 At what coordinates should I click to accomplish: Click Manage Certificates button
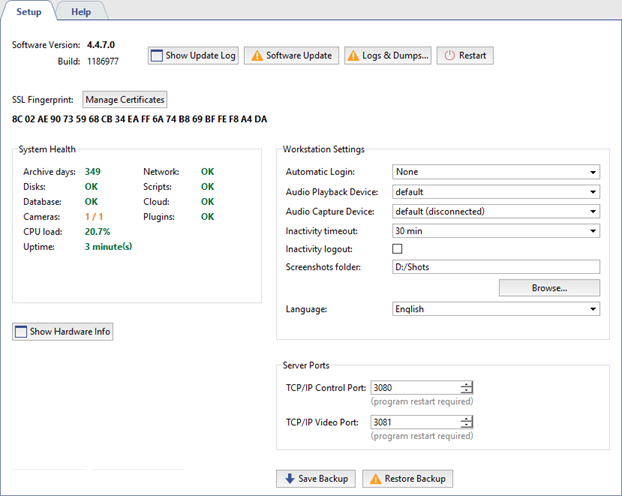125,100
